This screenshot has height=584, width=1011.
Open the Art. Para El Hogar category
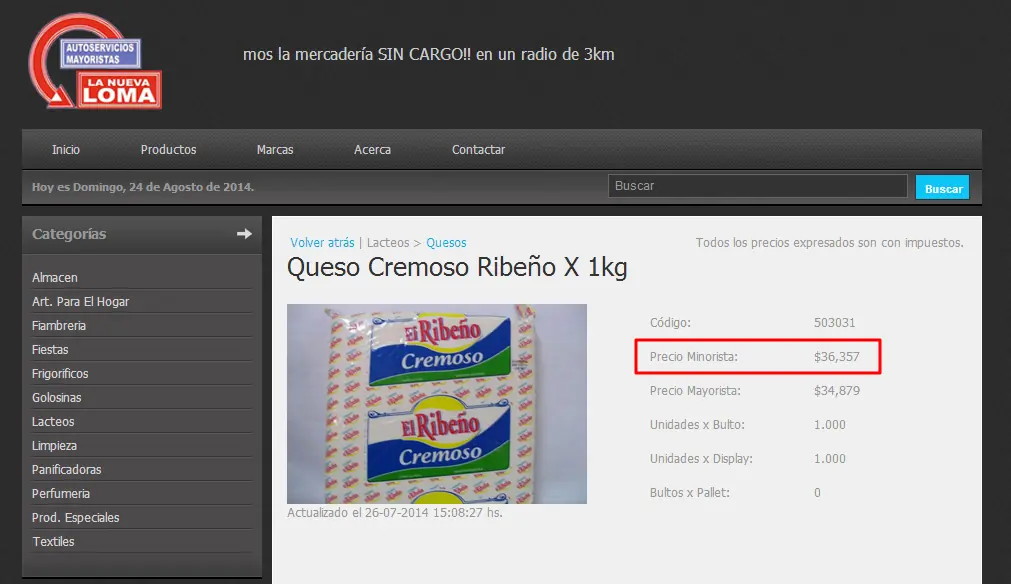coord(81,302)
